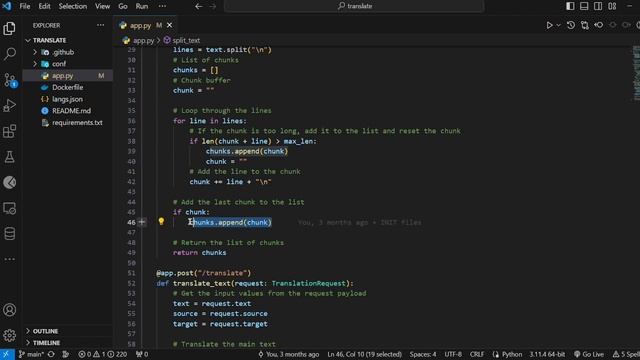The height and width of the screenshot is (360, 640).
Task: Click the editor minimap
Action: point(636,73)
